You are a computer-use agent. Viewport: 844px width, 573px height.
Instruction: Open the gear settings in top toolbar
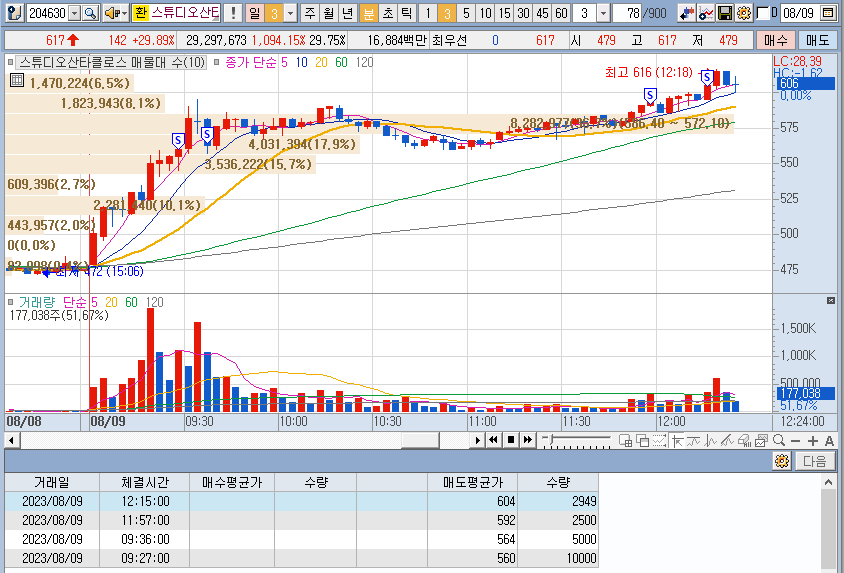[x=744, y=13]
